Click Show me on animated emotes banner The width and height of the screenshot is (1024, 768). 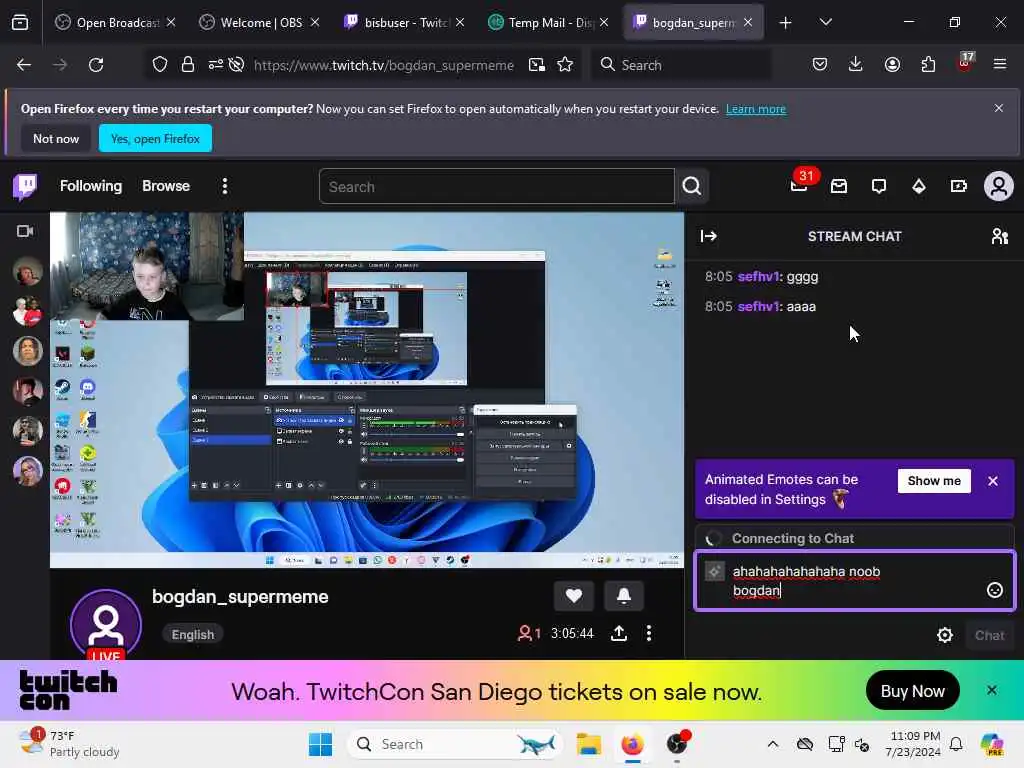click(x=934, y=481)
